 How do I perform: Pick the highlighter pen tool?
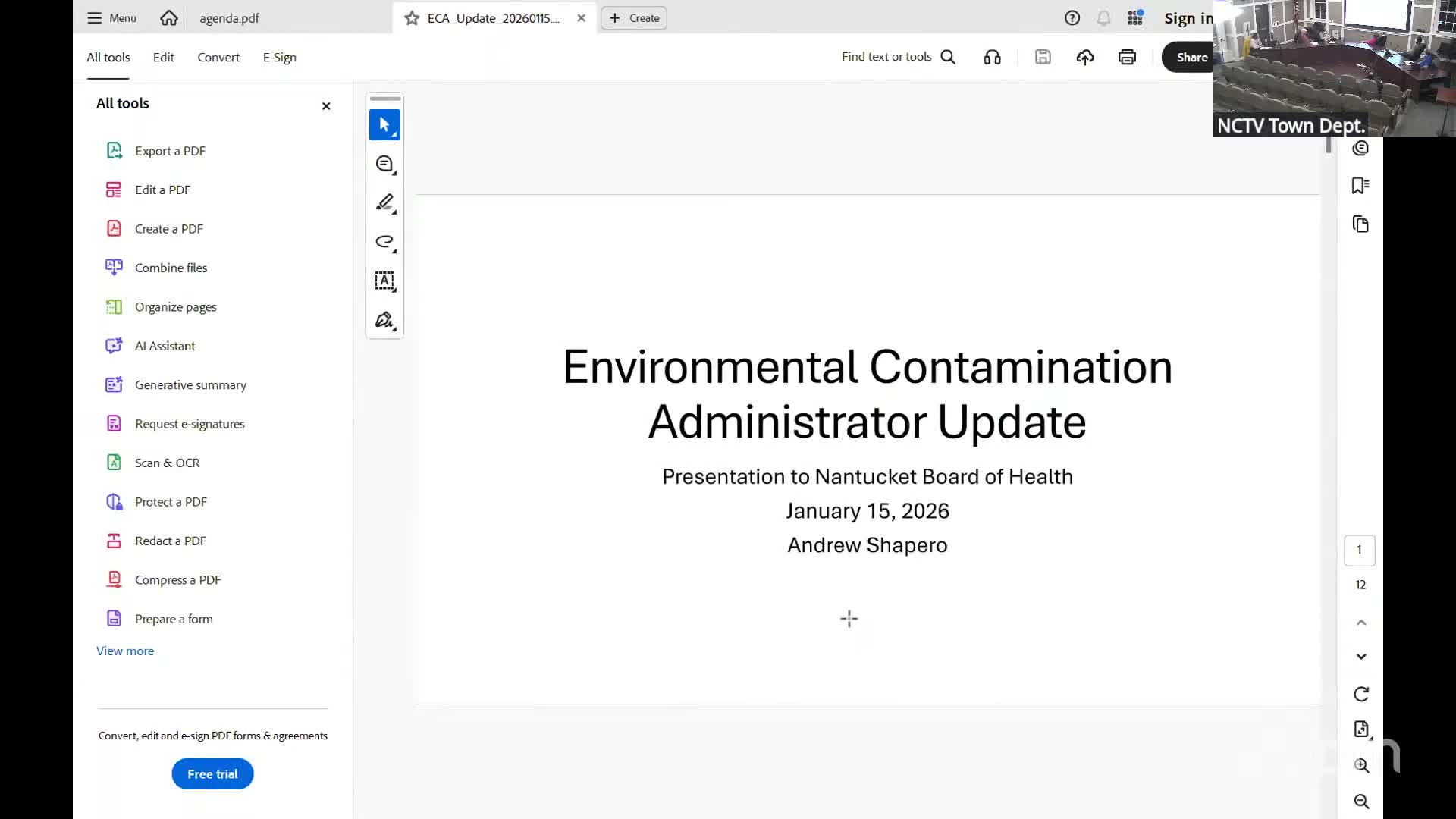(x=384, y=202)
